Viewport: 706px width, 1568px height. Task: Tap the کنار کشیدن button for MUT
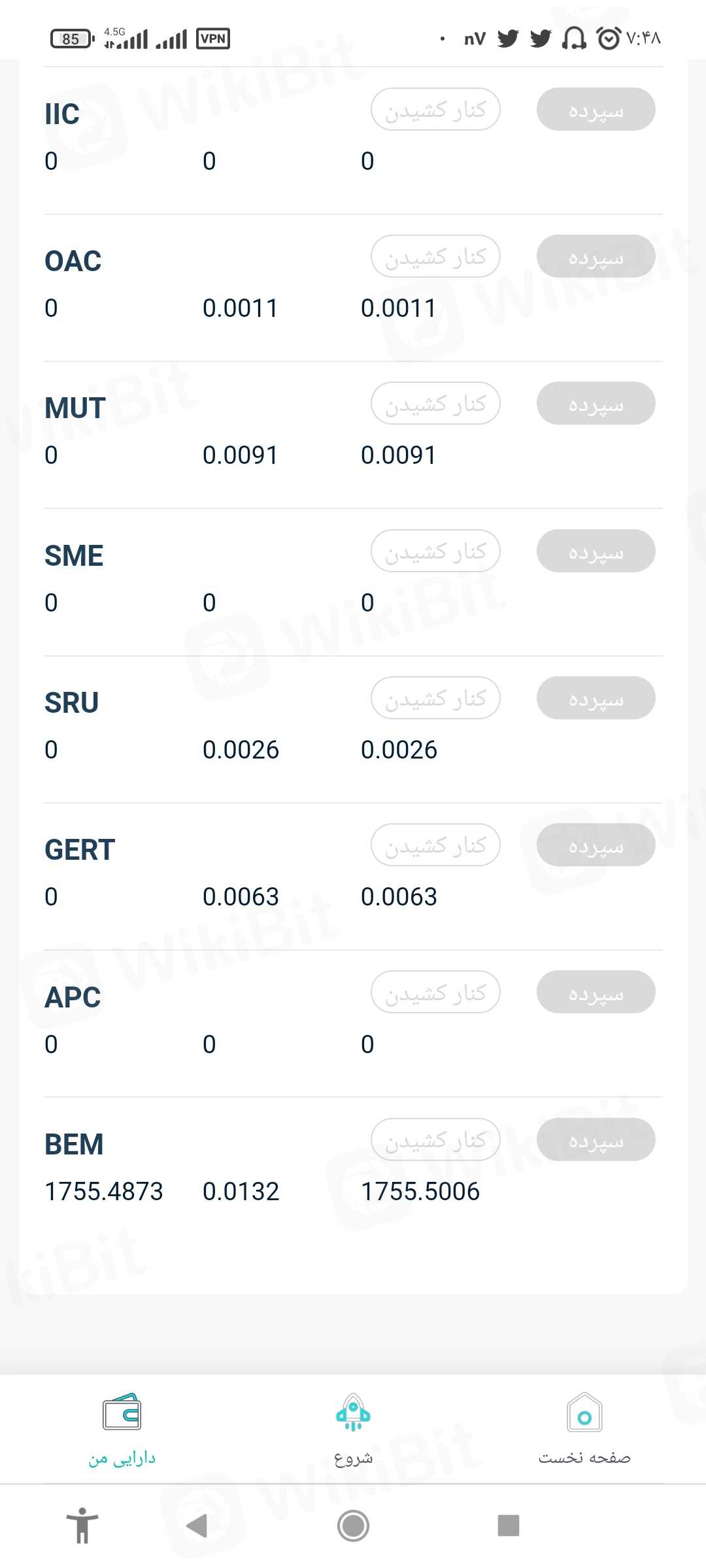coord(435,403)
